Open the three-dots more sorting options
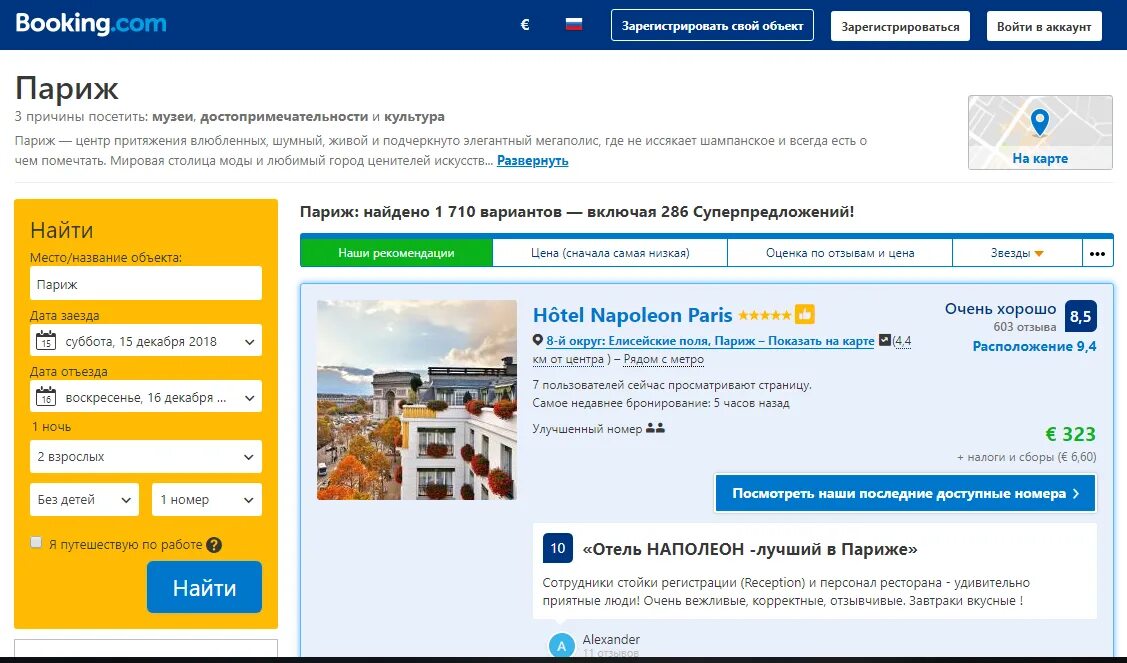 (1097, 253)
